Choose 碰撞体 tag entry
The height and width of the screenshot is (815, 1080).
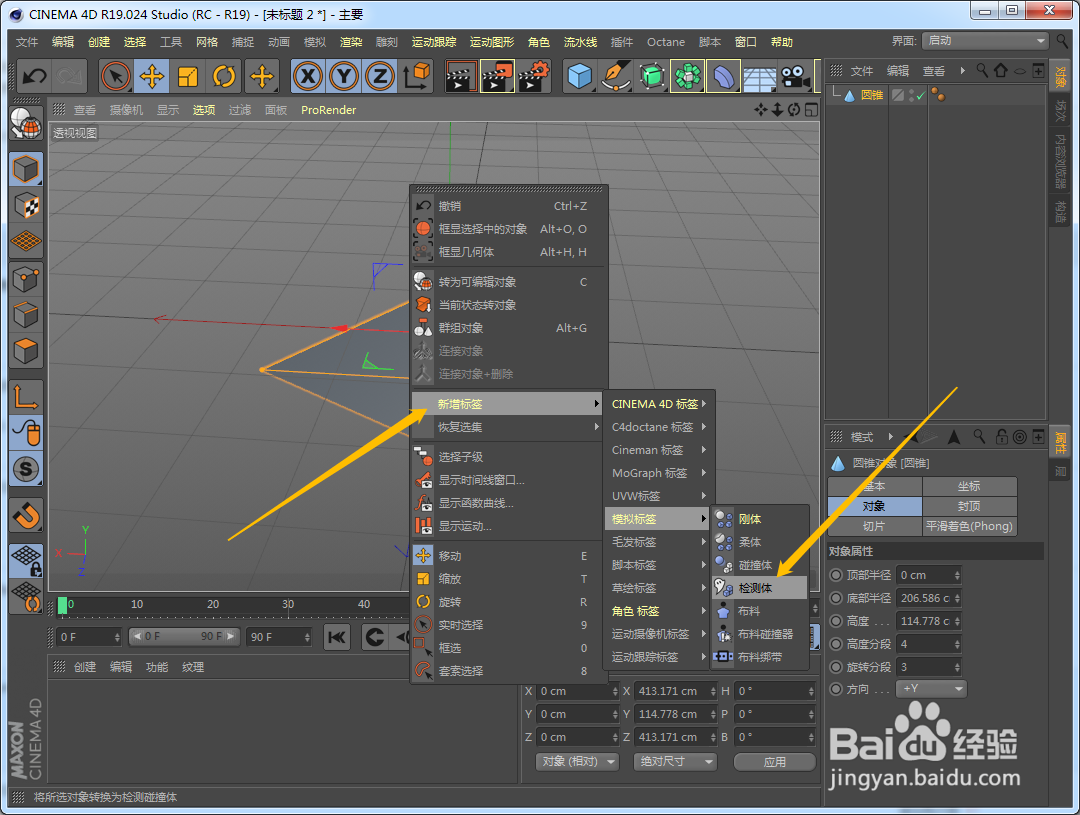click(x=760, y=565)
